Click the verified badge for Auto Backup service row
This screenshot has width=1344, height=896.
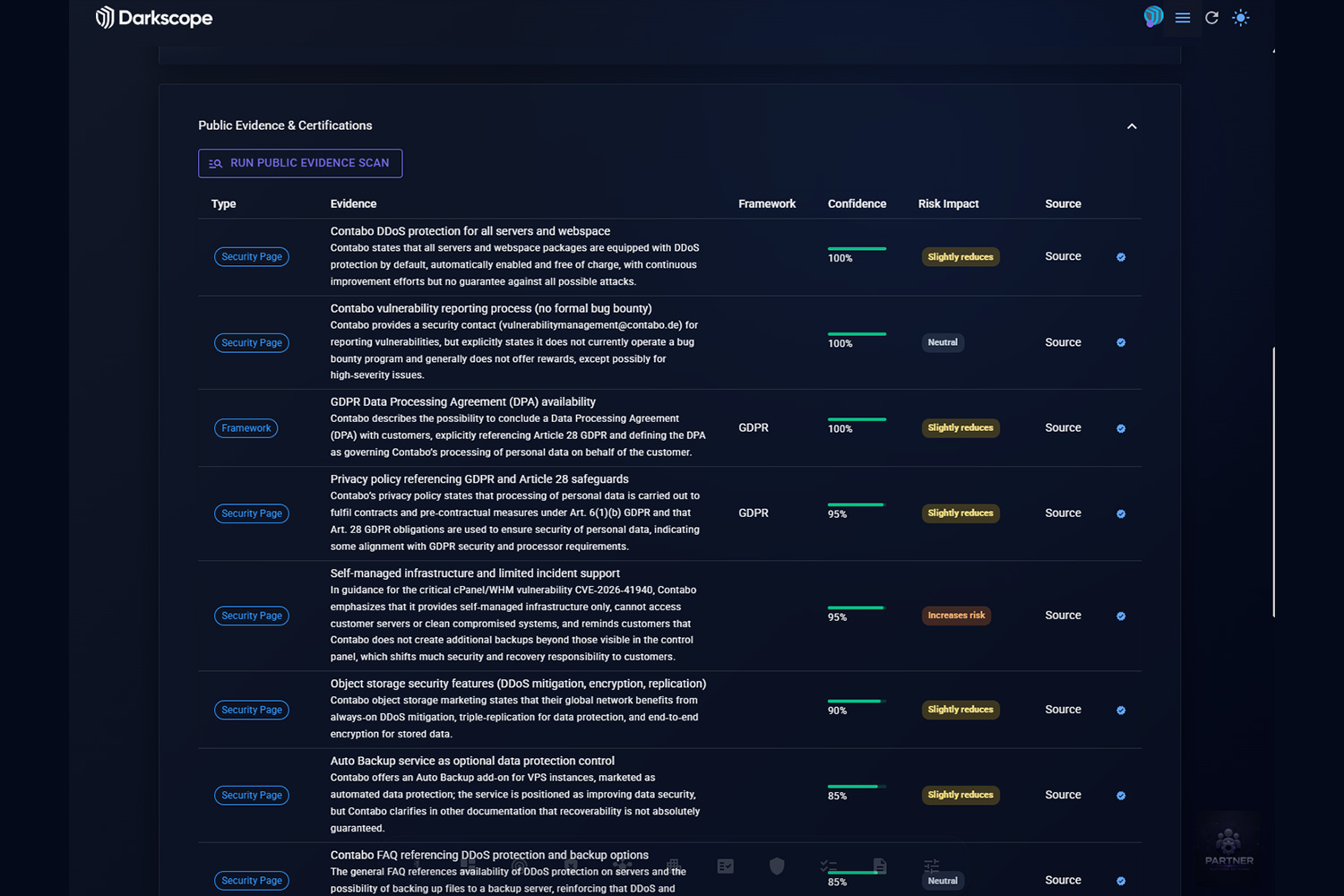coord(1121,795)
